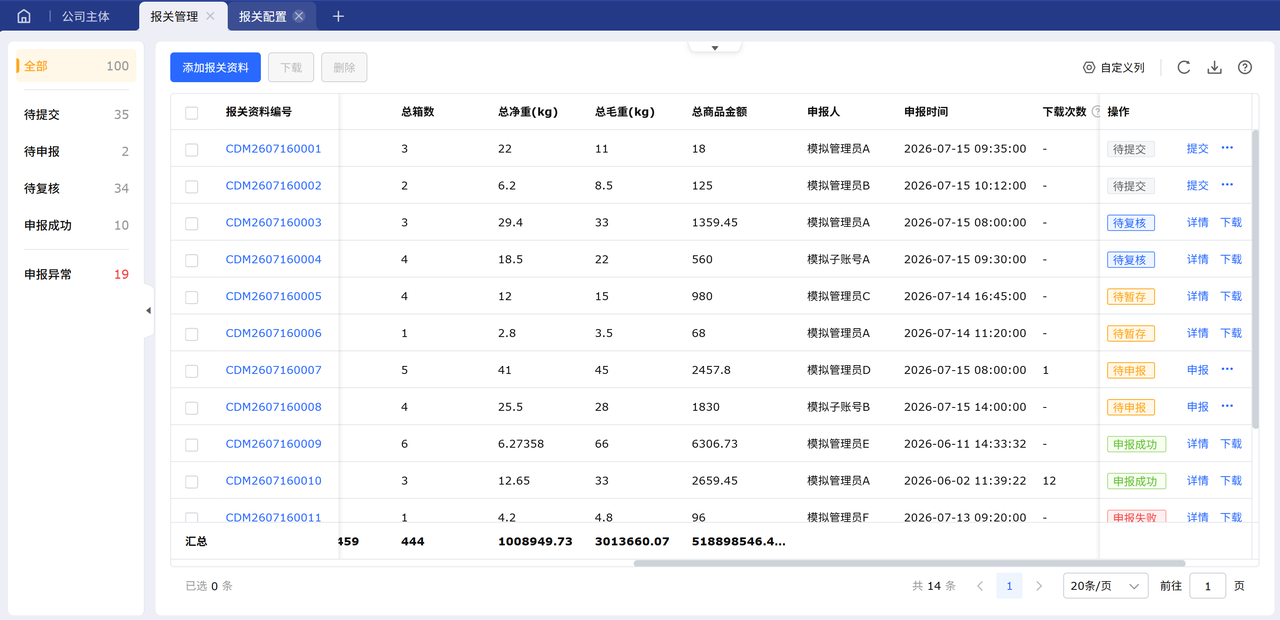Click 下载 for CDM2607160004

[1231, 259]
